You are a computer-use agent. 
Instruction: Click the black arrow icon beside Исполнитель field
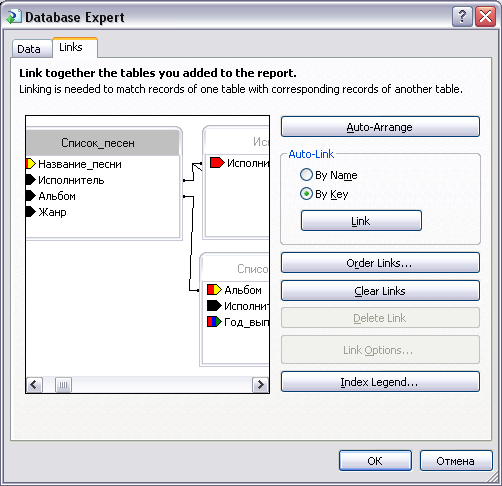31,180
